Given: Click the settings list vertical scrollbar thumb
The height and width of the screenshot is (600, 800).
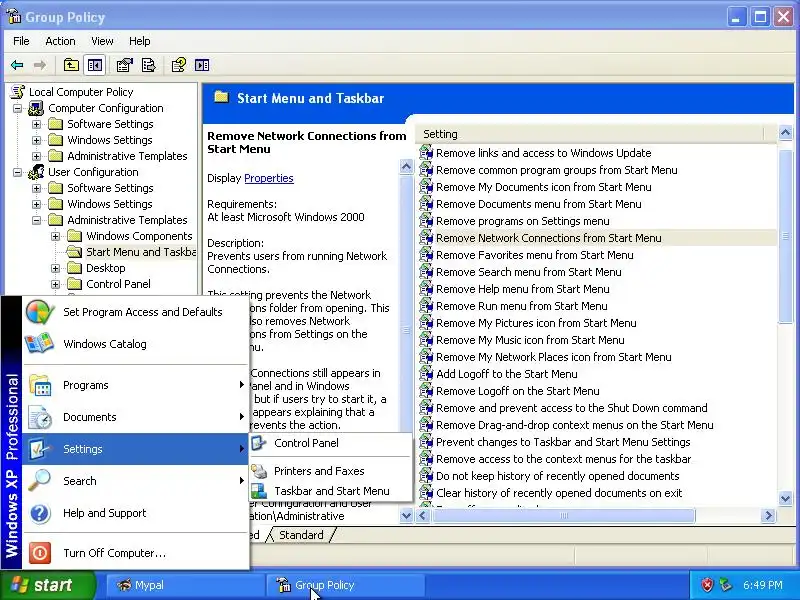Looking at the screenshot, I should point(785,235).
